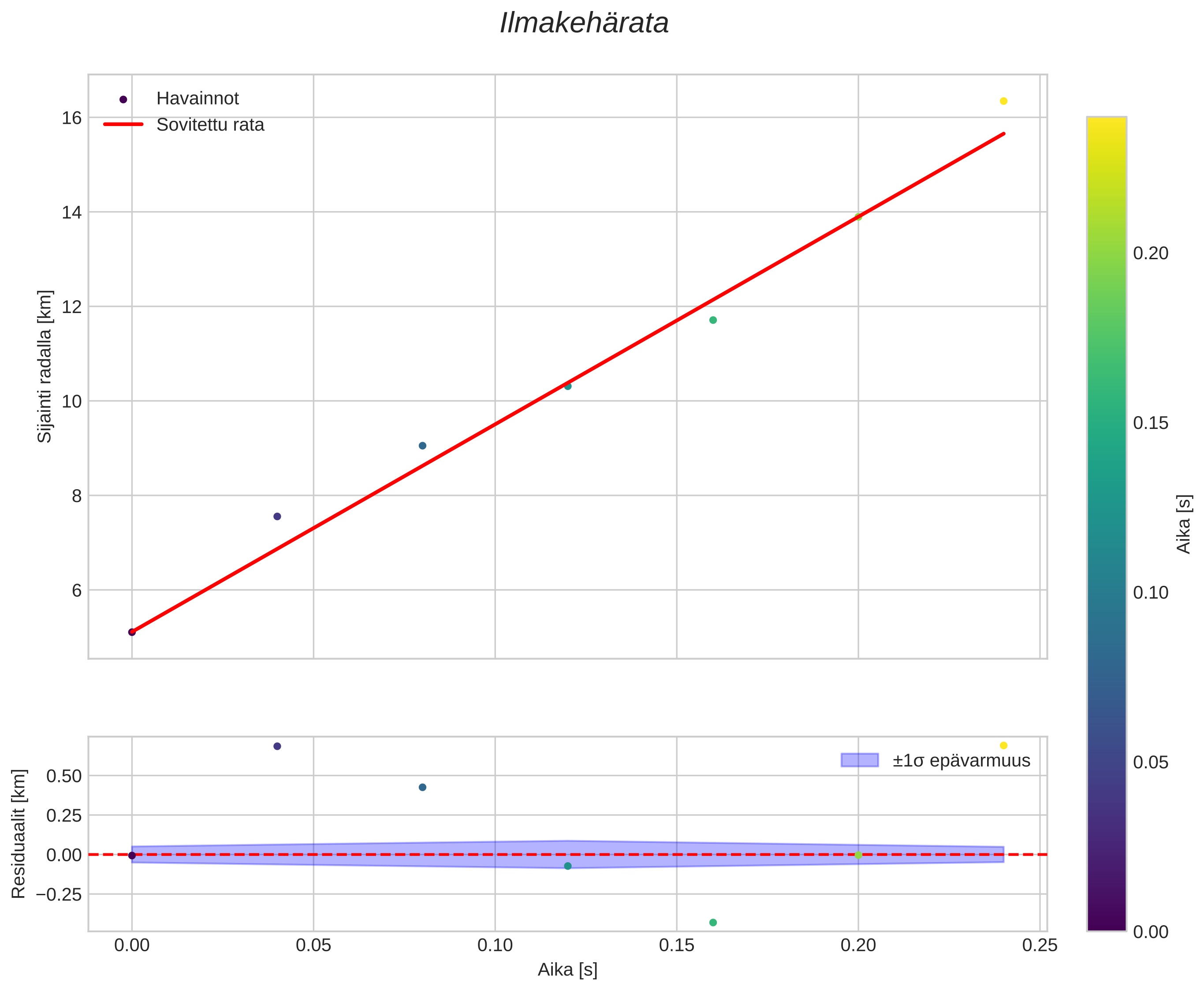
Task: Click the lowest green residual point
Action: 712,922
